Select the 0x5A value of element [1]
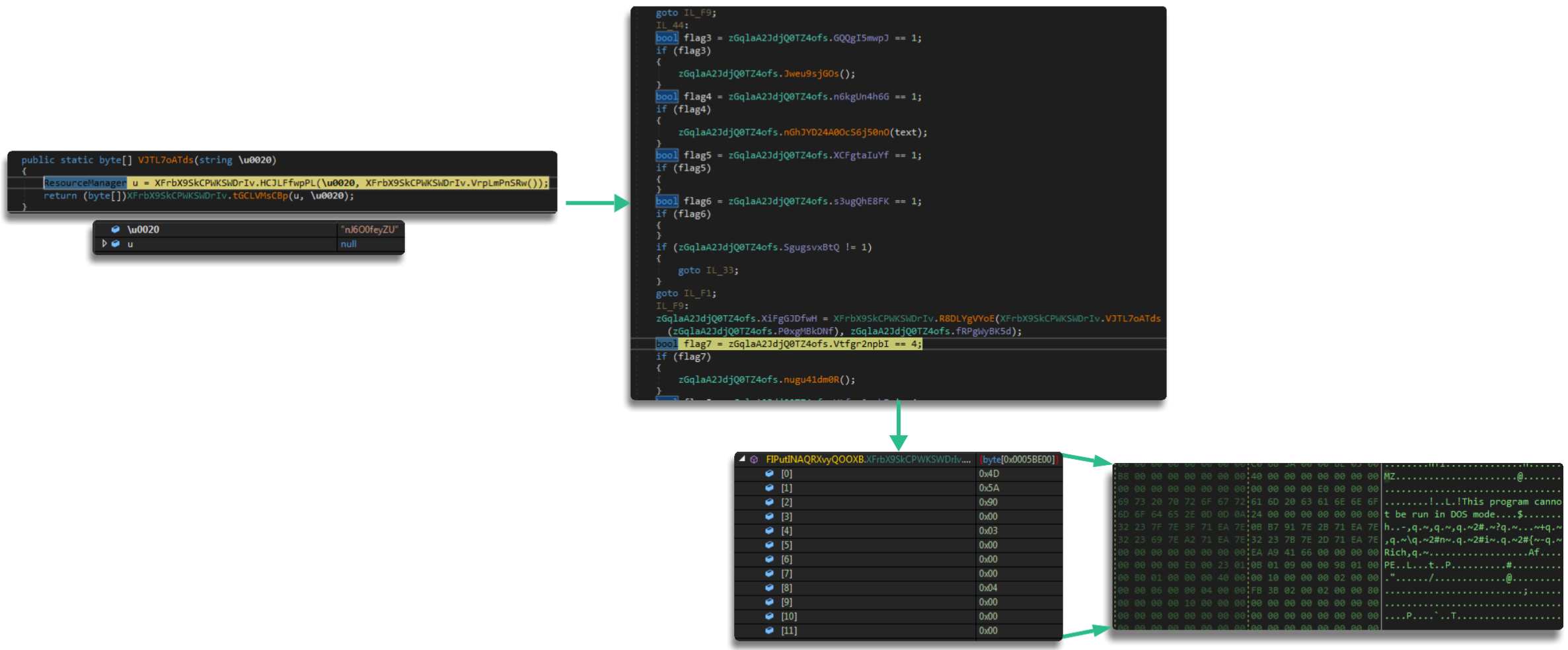This screenshot has height=650, width=1568. (989, 488)
